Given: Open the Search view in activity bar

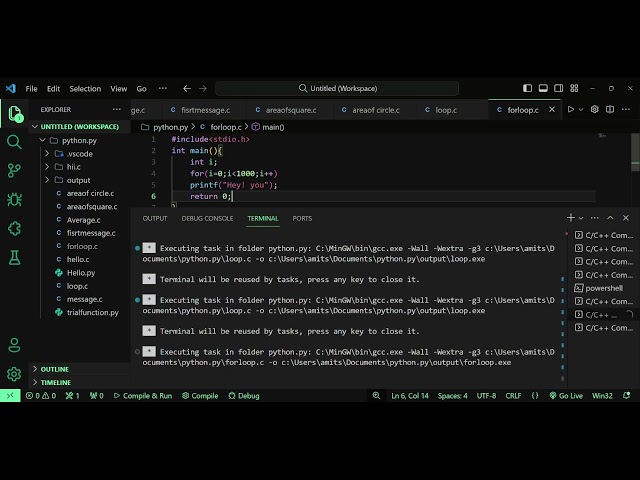Looking at the screenshot, I should [14, 142].
